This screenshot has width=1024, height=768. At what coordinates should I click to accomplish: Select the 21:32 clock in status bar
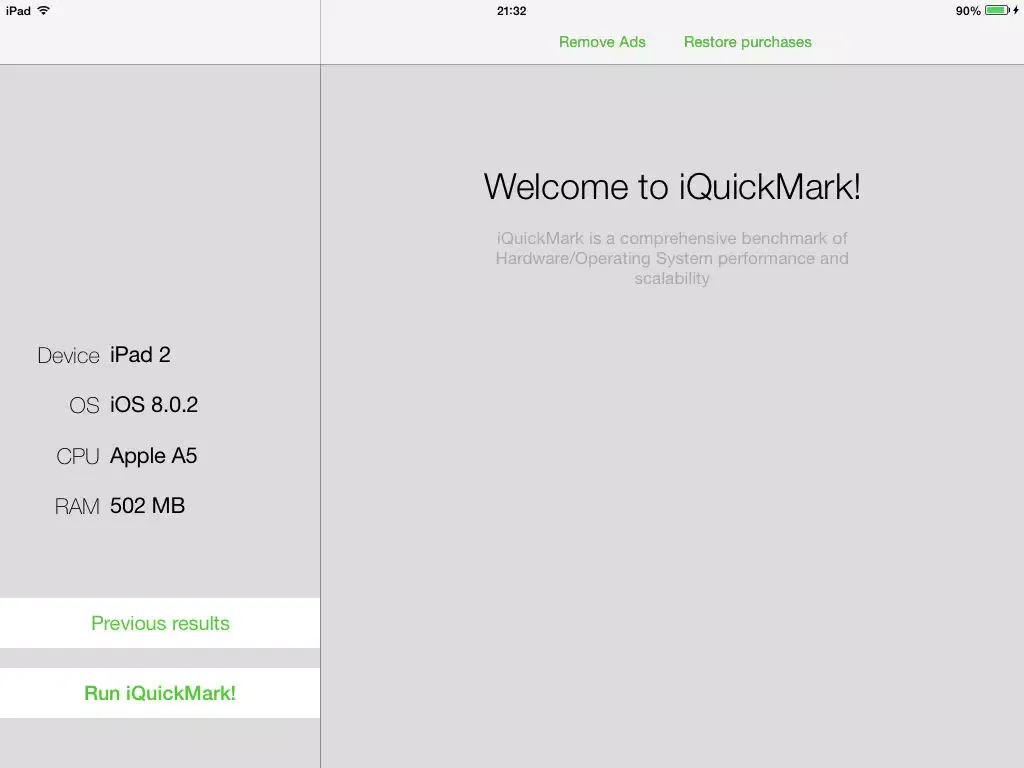coord(511,11)
